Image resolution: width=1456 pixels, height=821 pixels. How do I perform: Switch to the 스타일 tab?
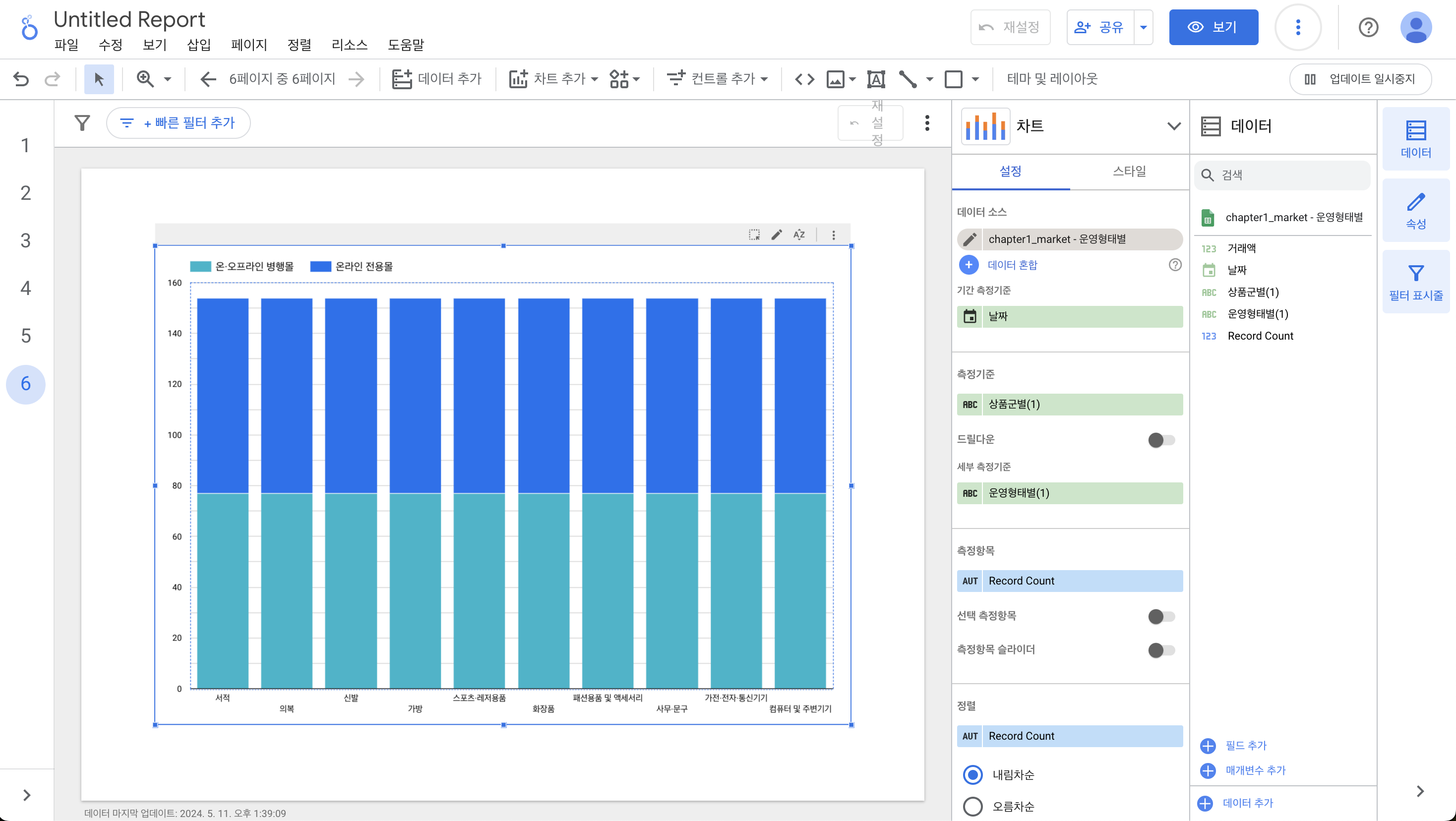1129,171
